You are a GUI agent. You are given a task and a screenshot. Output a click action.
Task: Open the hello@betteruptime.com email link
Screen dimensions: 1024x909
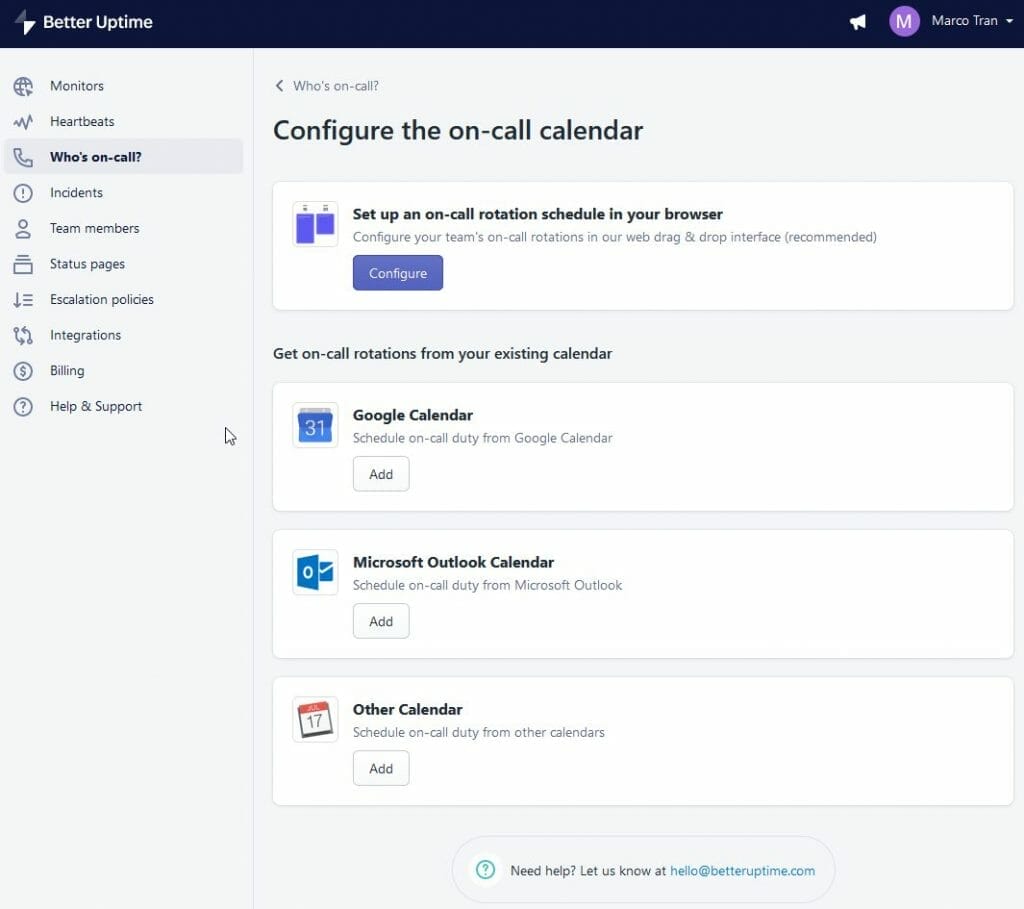point(743,871)
